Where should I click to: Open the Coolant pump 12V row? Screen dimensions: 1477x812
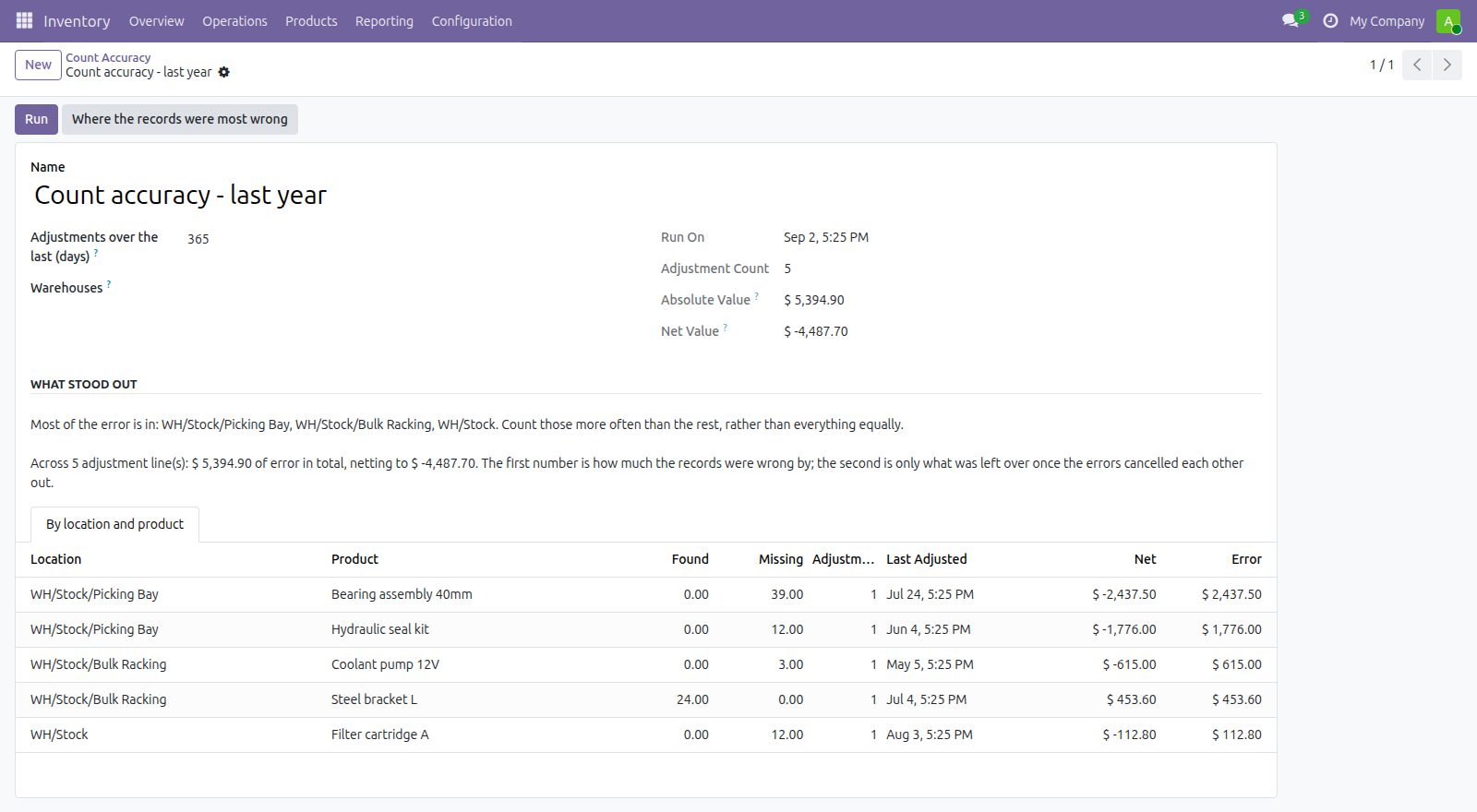(x=646, y=664)
